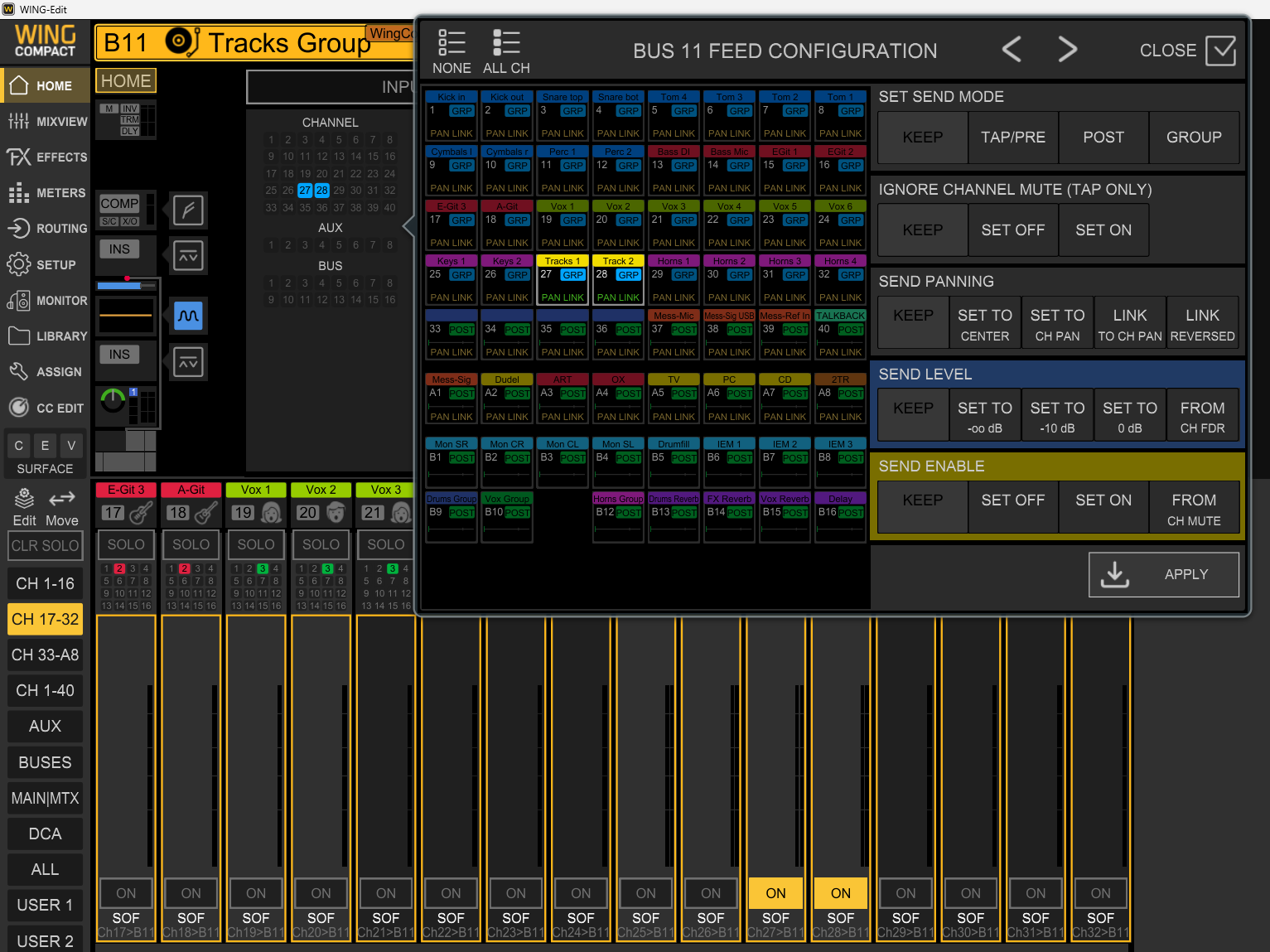Switch to CH 33-A8 layer tab
The width and height of the screenshot is (1270, 952).
pos(46,655)
